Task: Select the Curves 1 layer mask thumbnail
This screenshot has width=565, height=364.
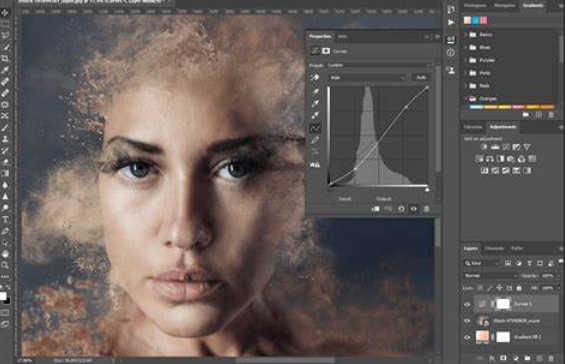Action: tap(503, 304)
